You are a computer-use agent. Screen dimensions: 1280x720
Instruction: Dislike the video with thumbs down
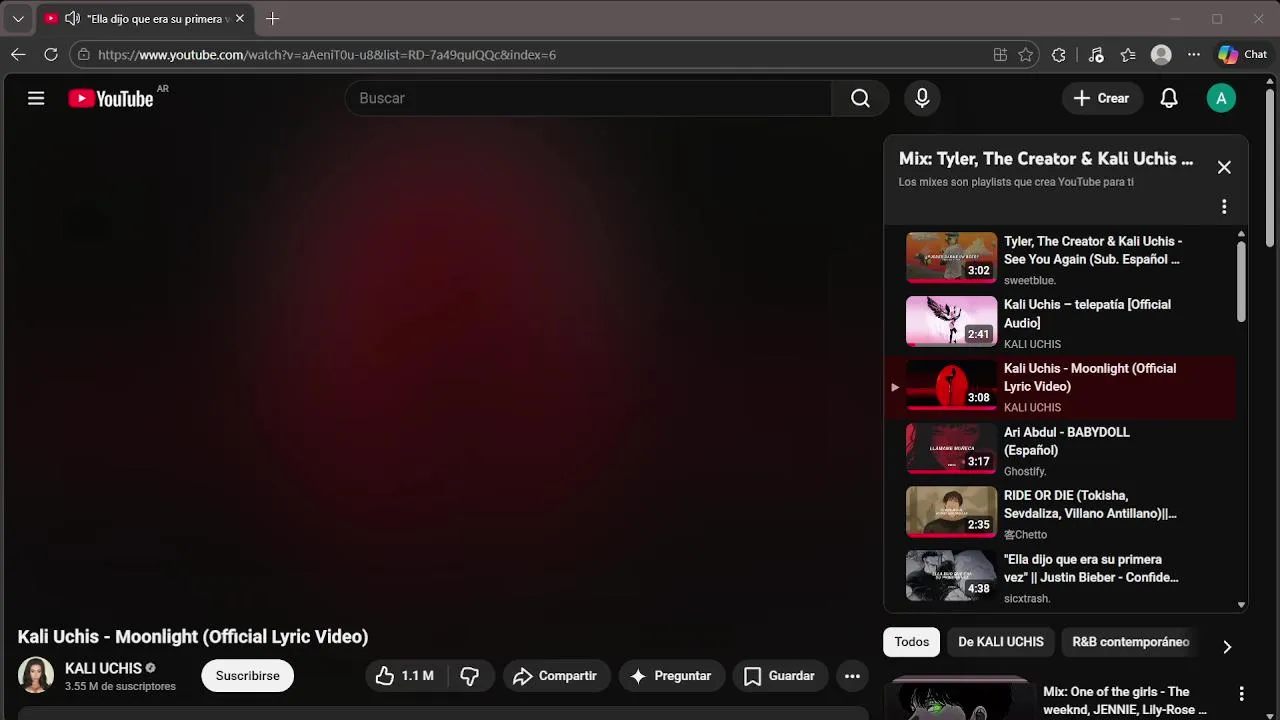click(470, 676)
